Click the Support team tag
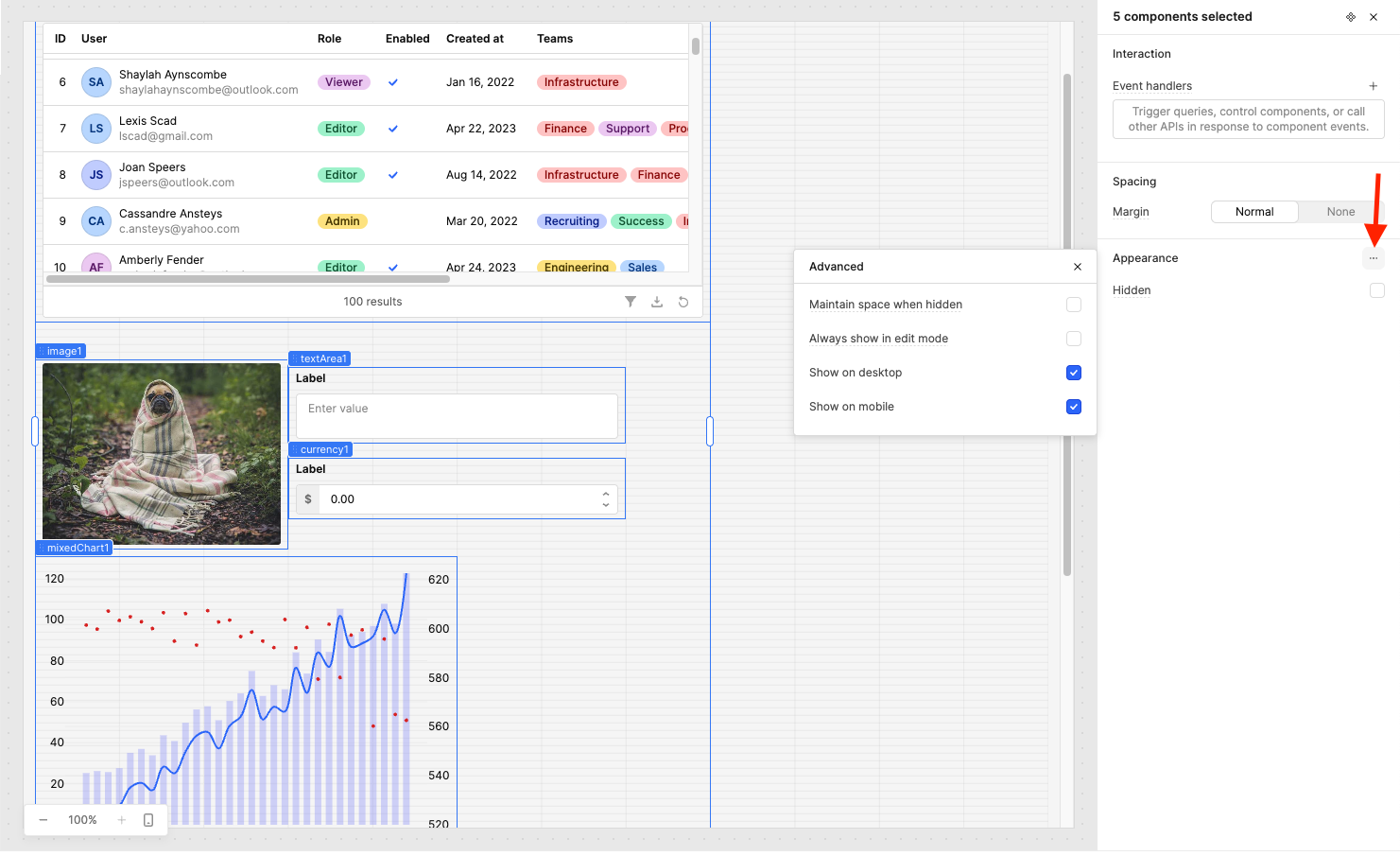Image resolution: width=1400 pixels, height=856 pixels. (x=628, y=129)
